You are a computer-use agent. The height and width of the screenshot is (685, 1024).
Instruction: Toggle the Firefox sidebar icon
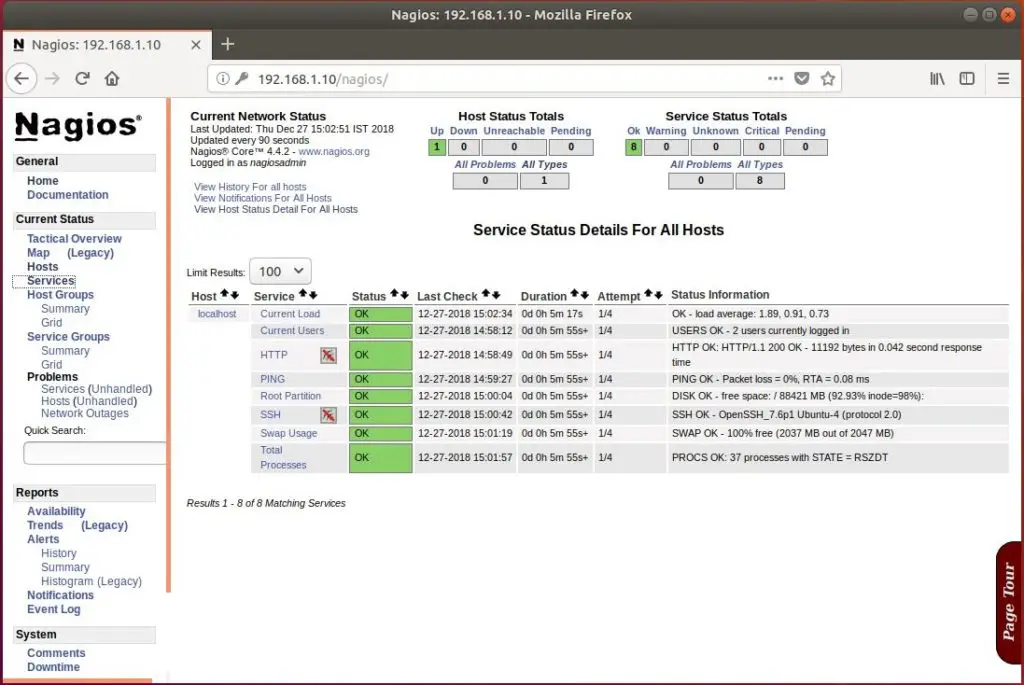click(x=967, y=78)
